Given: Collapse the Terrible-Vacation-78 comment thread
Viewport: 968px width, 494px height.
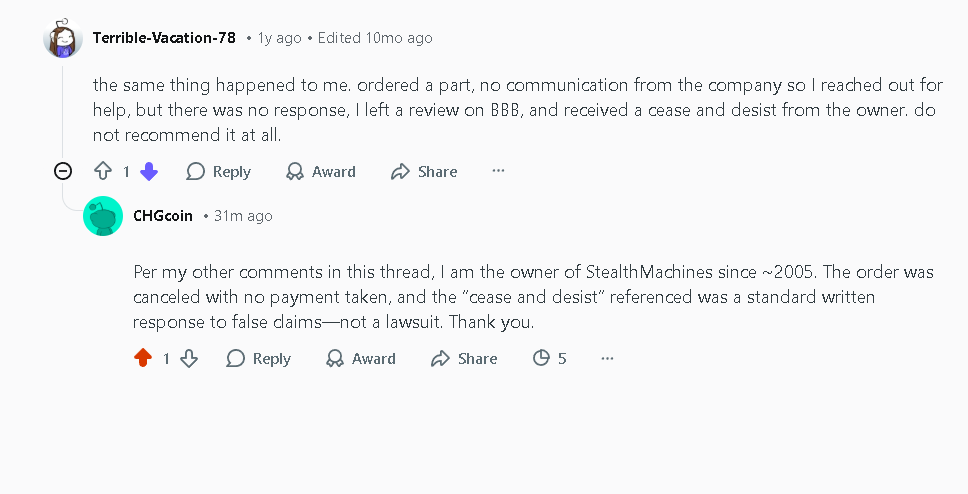Looking at the screenshot, I should [x=63, y=172].
